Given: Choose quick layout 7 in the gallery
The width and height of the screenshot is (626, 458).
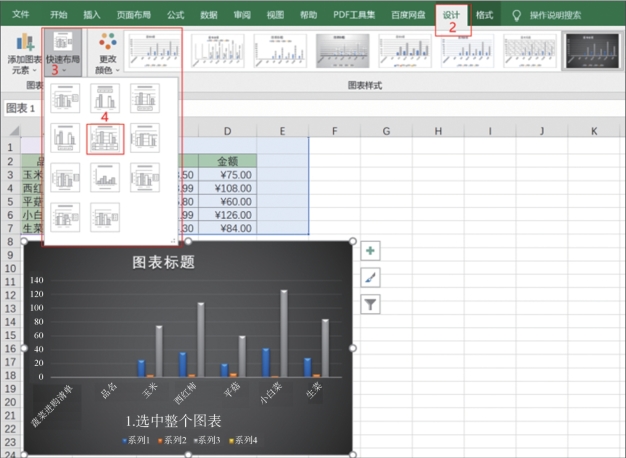Looking at the screenshot, I should pyautogui.click(x=65, y=178).
